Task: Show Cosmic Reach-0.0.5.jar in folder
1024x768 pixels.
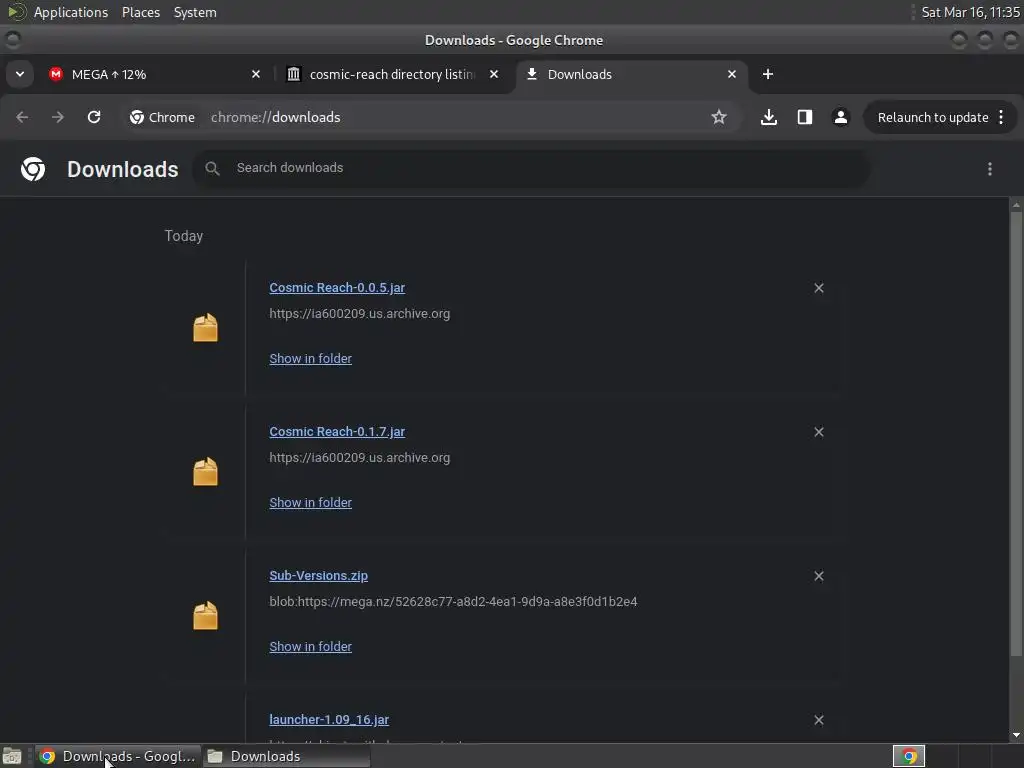Action: click(311, 359)
